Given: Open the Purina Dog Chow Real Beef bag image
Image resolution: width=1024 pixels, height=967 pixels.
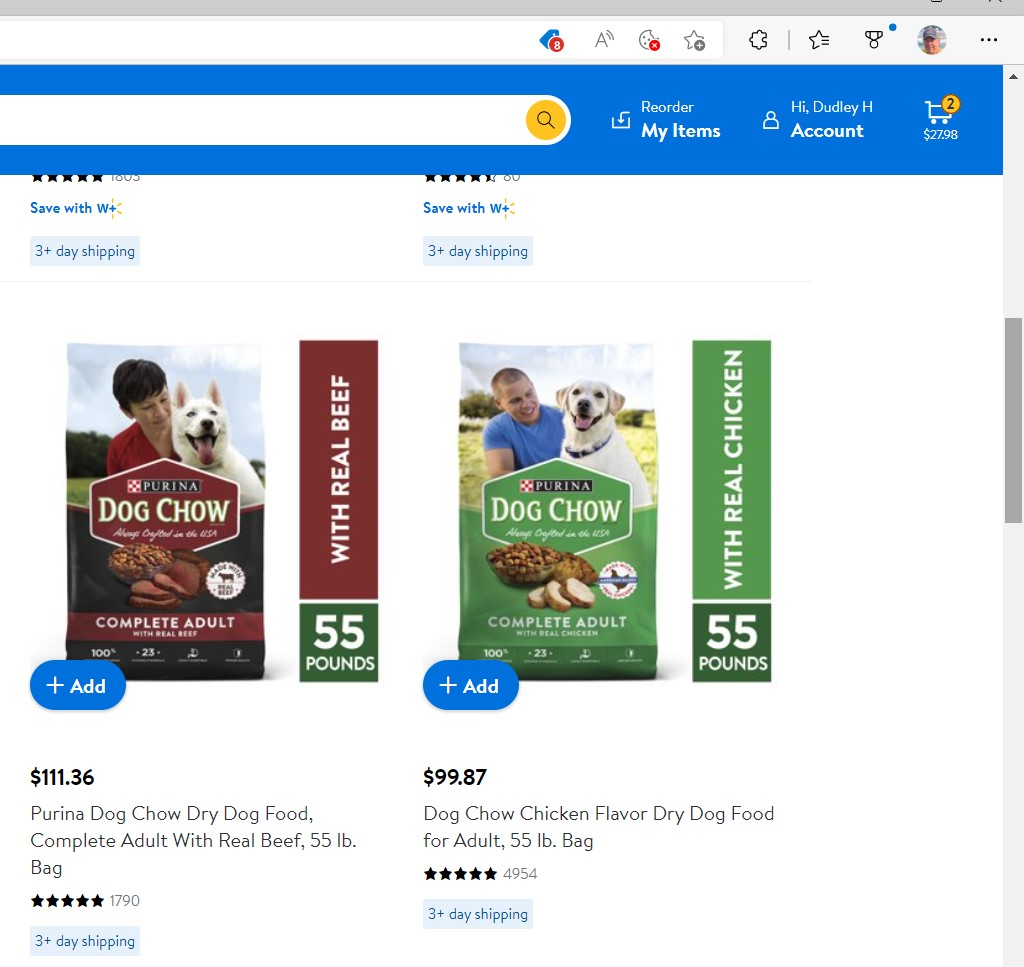Looking at the screenshot, I should [204, 511].
